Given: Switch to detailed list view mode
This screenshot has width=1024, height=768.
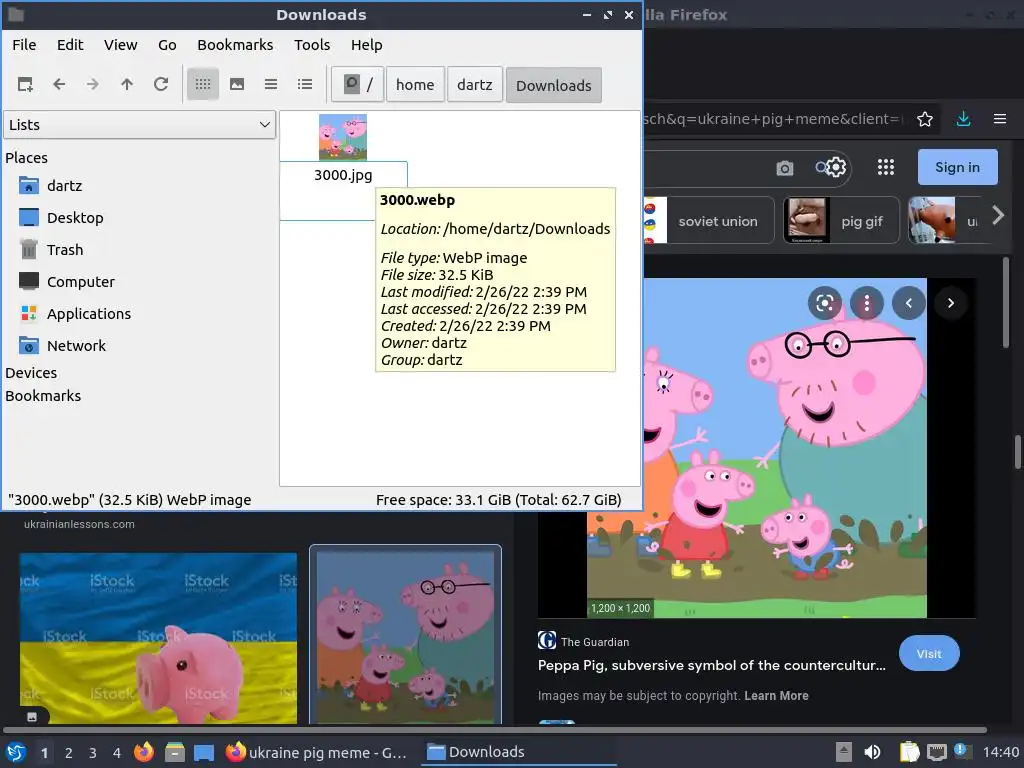Looking at the screenshot, I should point(305,84).
